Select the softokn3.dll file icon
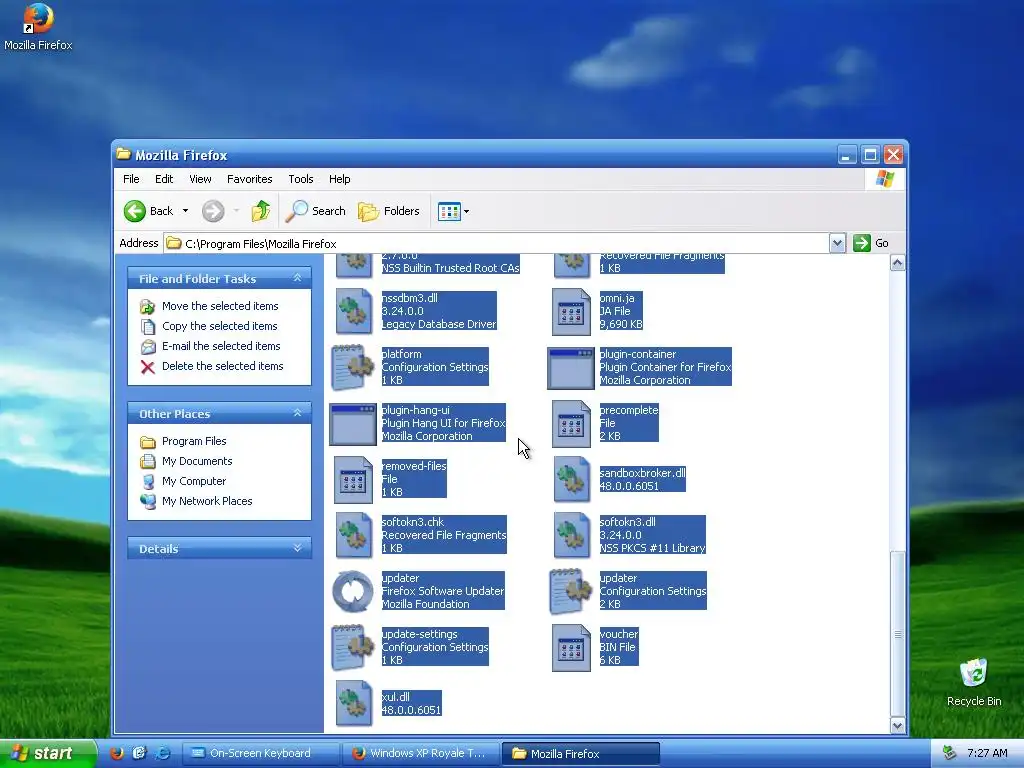Image resolution: width=1024 pixels, height=768 pixels. pos(572,536)
